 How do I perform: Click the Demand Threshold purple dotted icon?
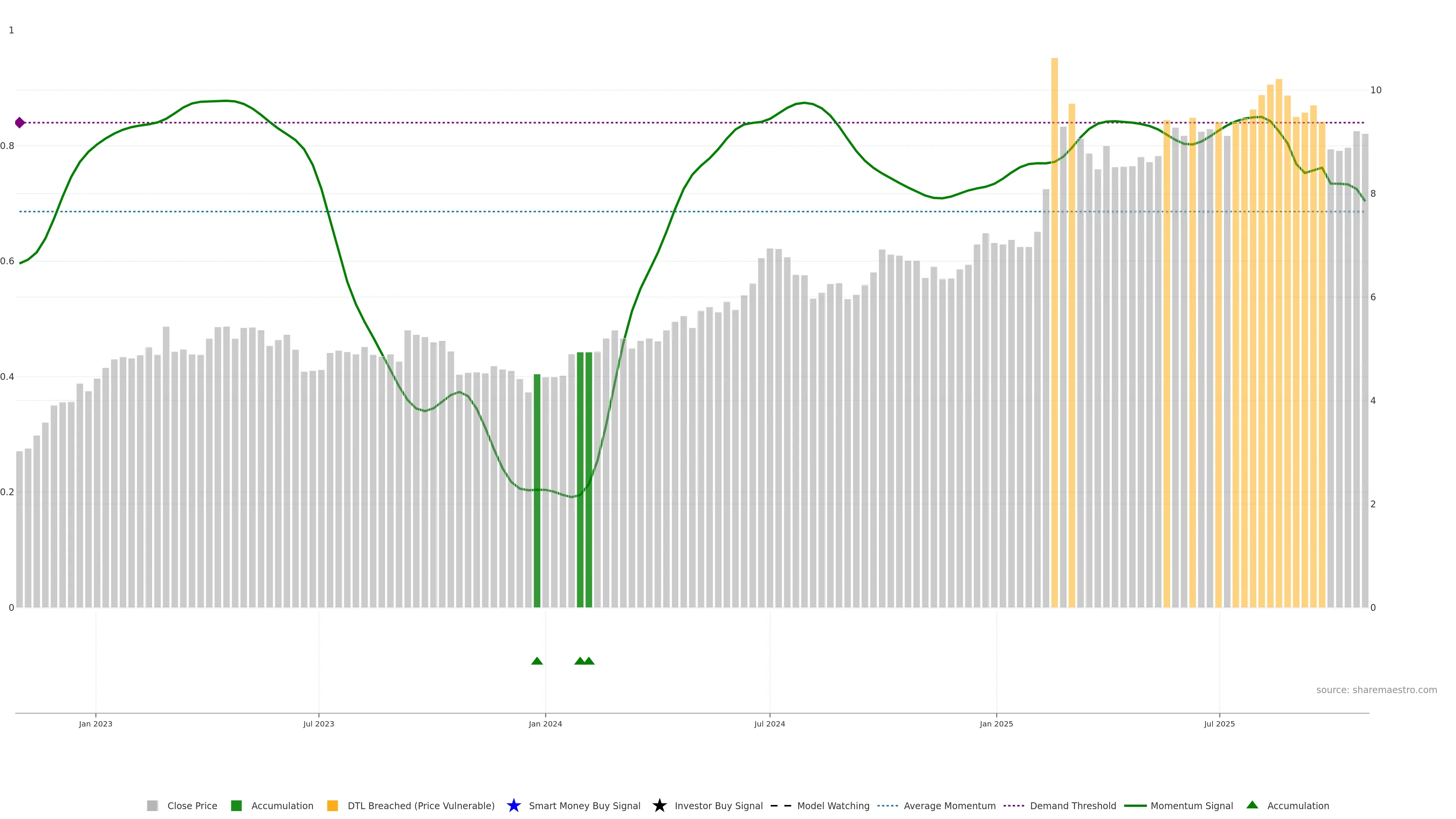click(x=1014, y=805)
